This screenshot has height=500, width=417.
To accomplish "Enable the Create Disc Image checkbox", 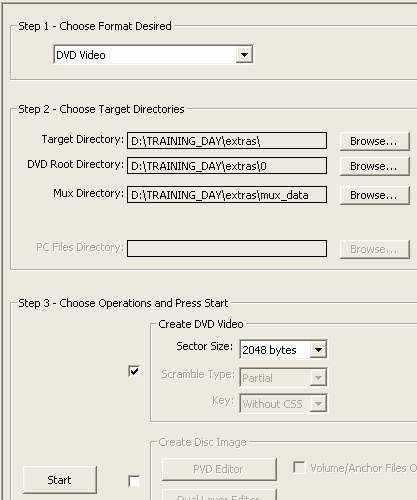I will click(x=134, y=481).
